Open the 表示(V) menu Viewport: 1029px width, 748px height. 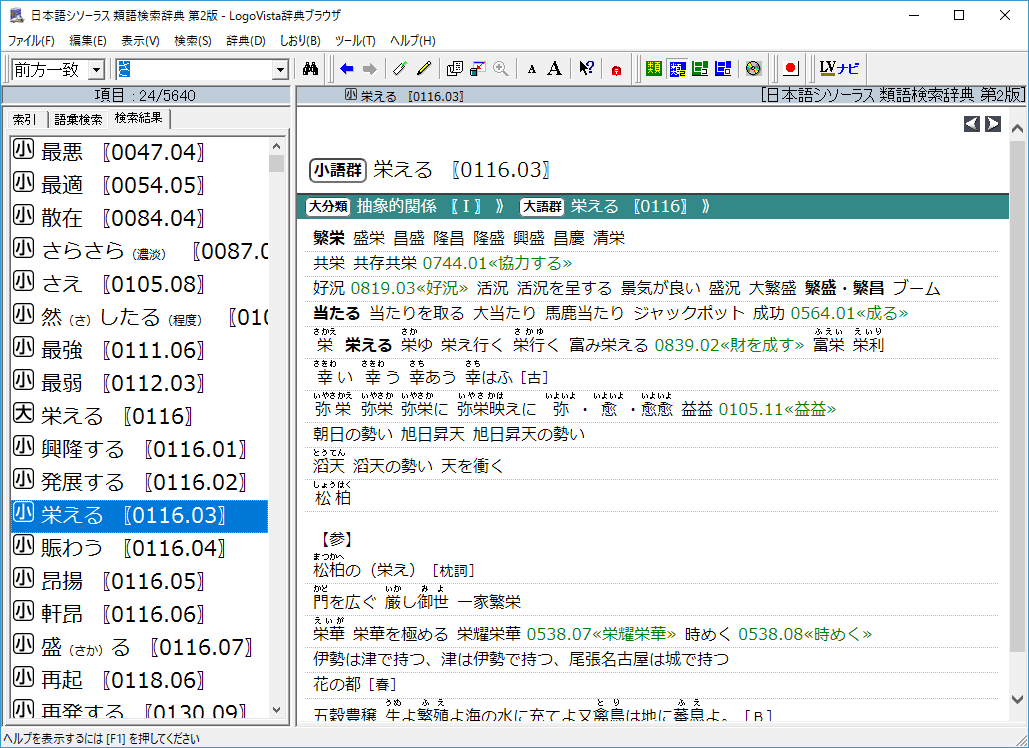[x=140, y=41]
